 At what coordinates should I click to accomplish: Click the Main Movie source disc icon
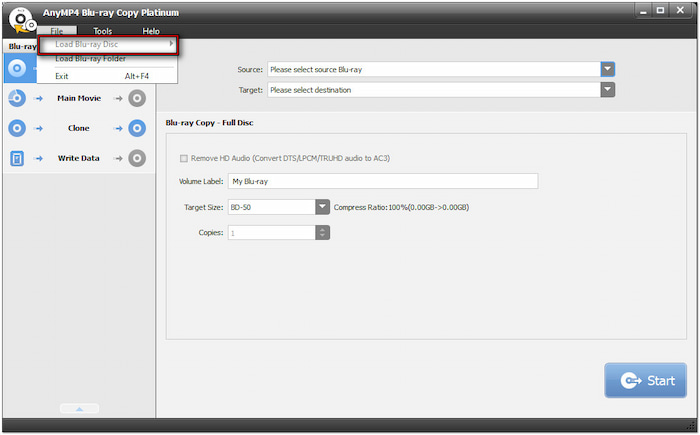pos(17,98)
